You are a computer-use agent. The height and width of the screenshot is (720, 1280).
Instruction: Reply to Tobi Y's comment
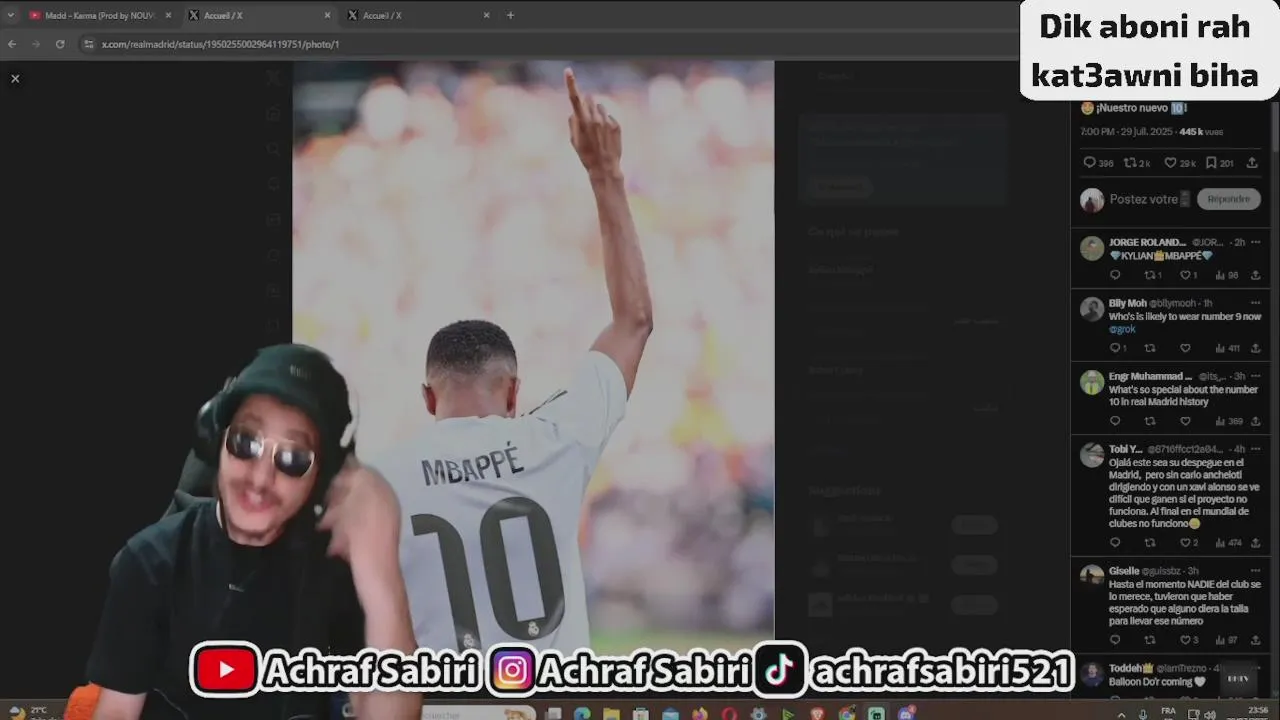pos(1115,543)
